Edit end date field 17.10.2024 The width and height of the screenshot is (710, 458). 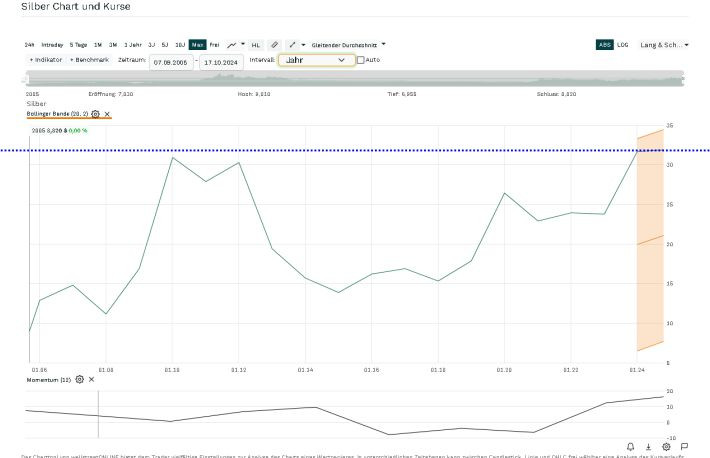221,62
